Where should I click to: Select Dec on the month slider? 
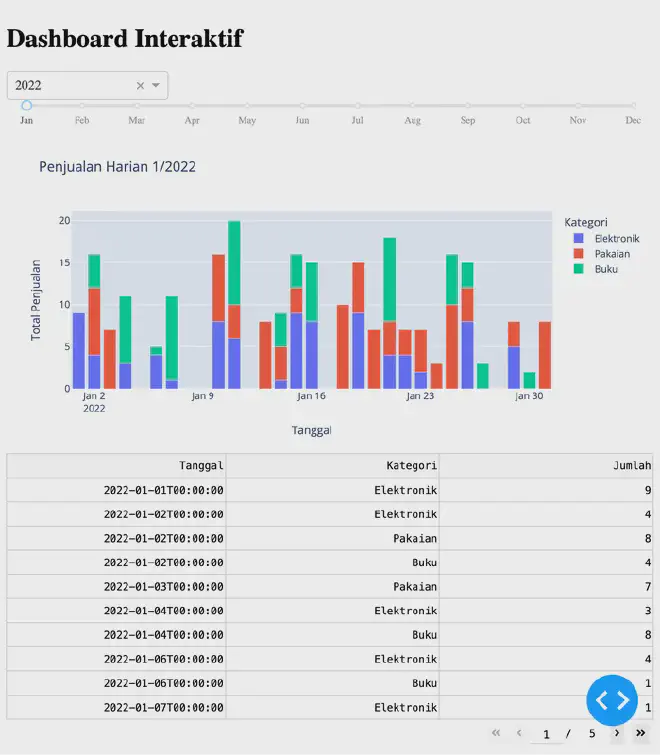tap(633, 105)
